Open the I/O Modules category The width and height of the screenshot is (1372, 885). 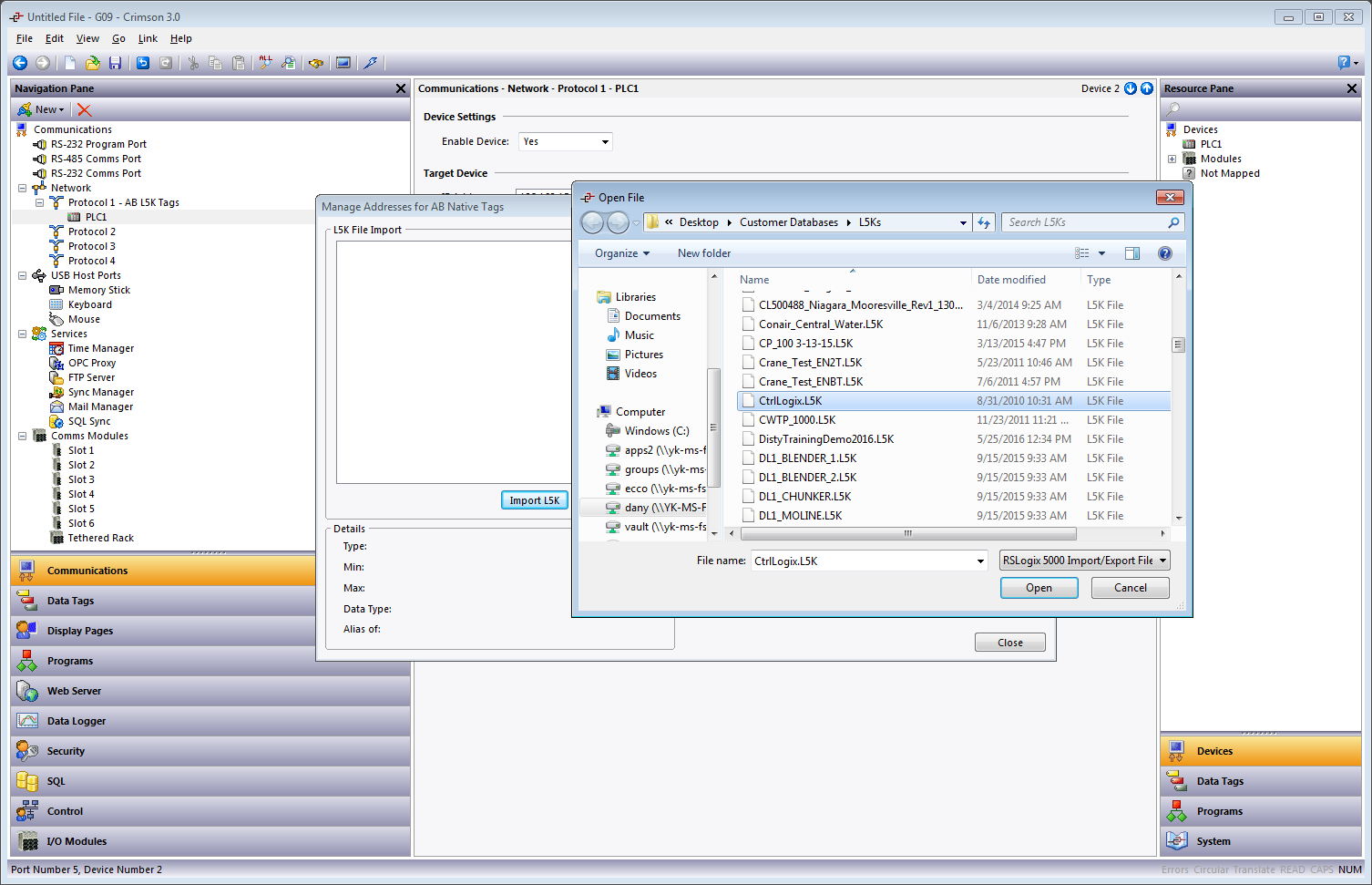tap(210, 841)
